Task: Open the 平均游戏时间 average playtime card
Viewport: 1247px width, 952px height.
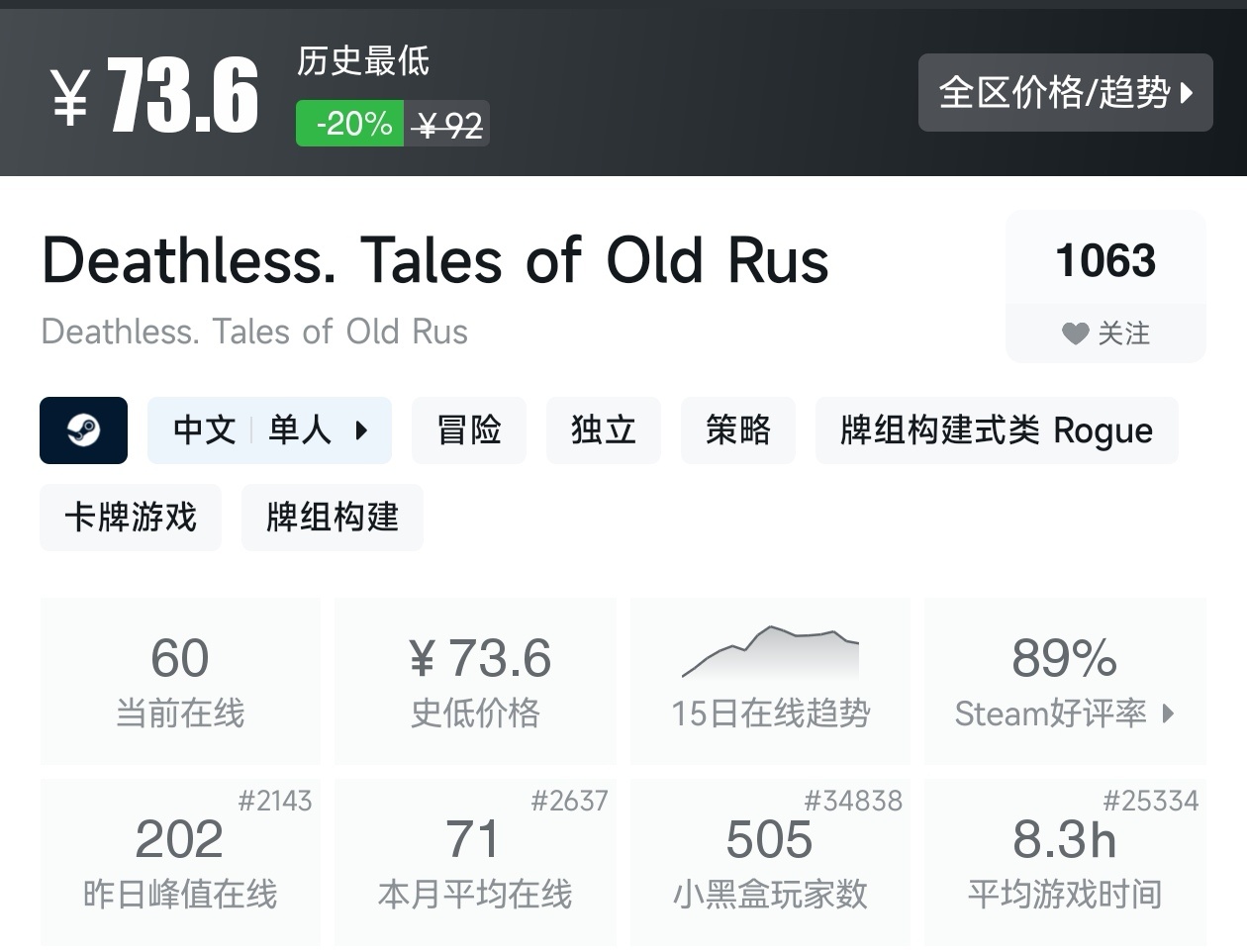Action: click(1065, 861)
